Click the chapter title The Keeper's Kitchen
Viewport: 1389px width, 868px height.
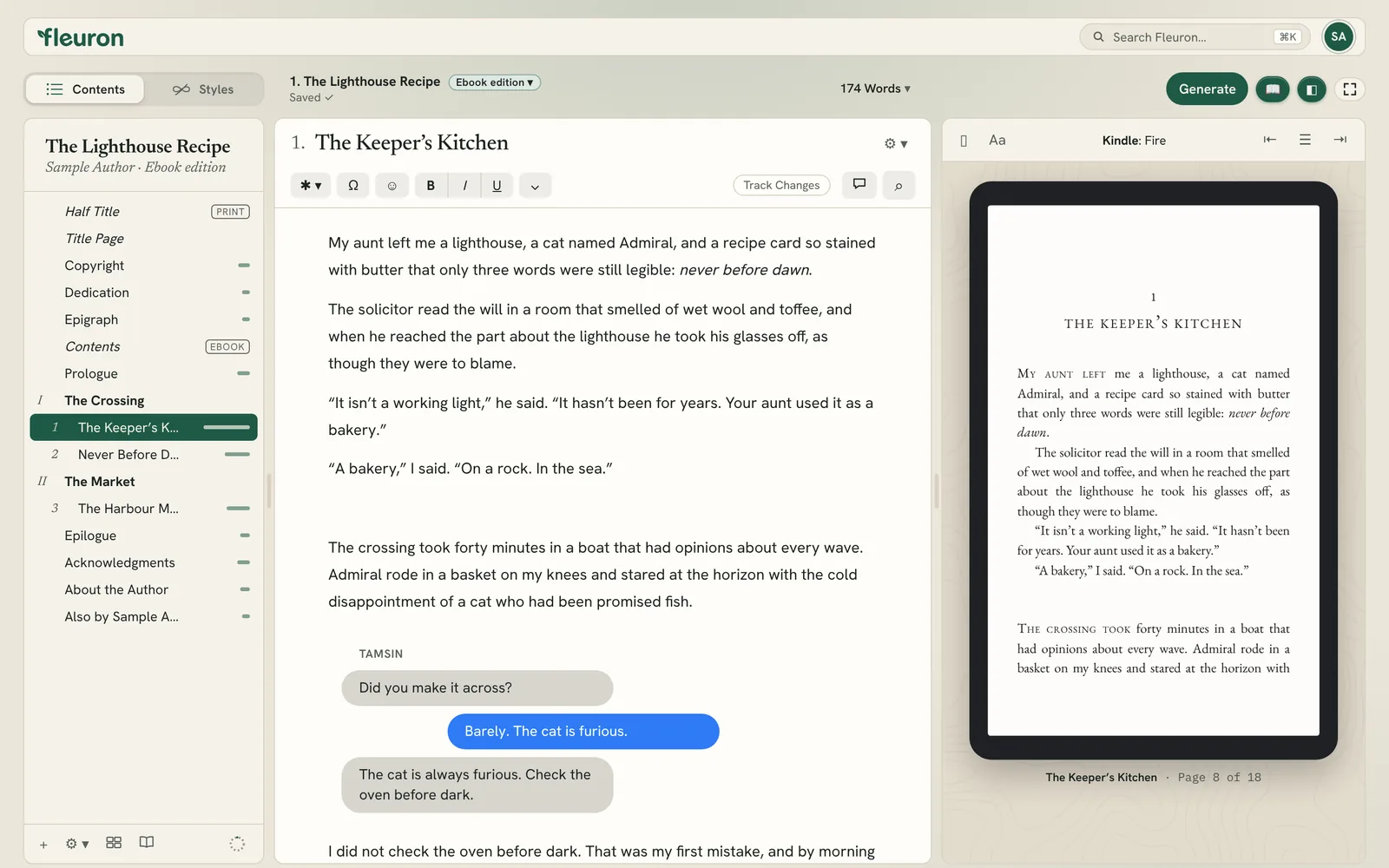tap(411, 143)
